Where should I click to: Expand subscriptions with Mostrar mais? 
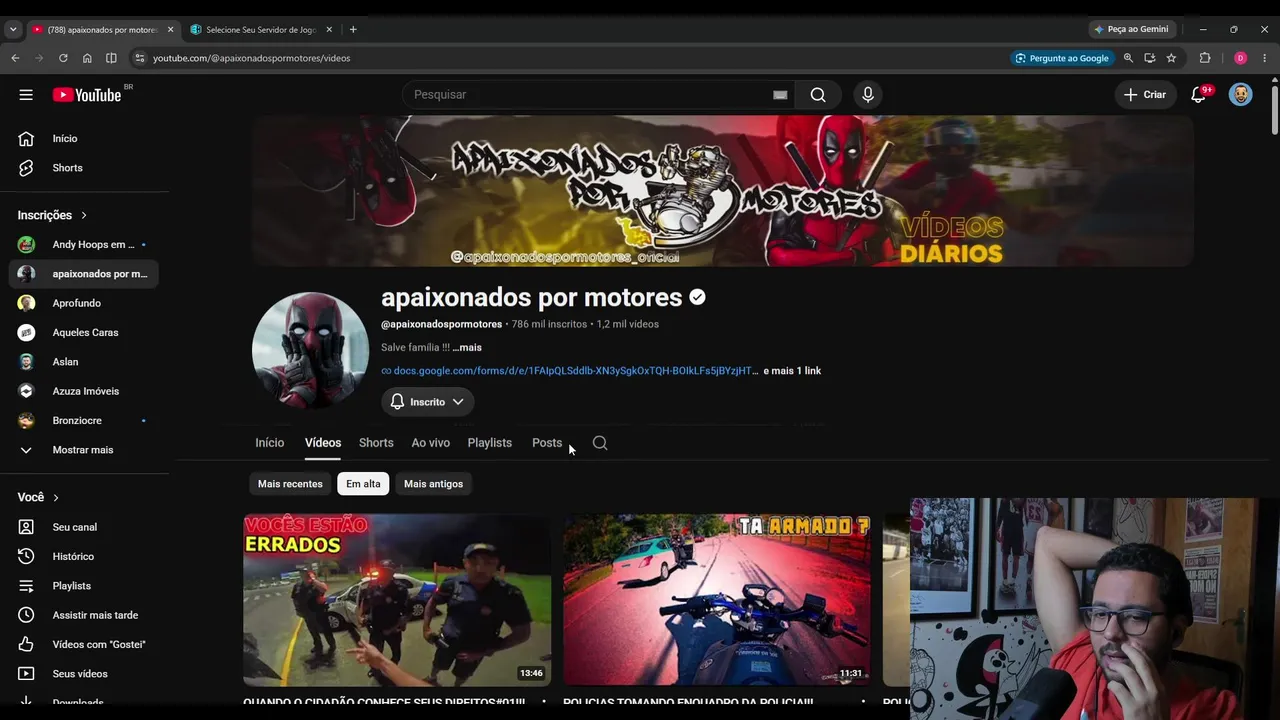click(84, 450)
